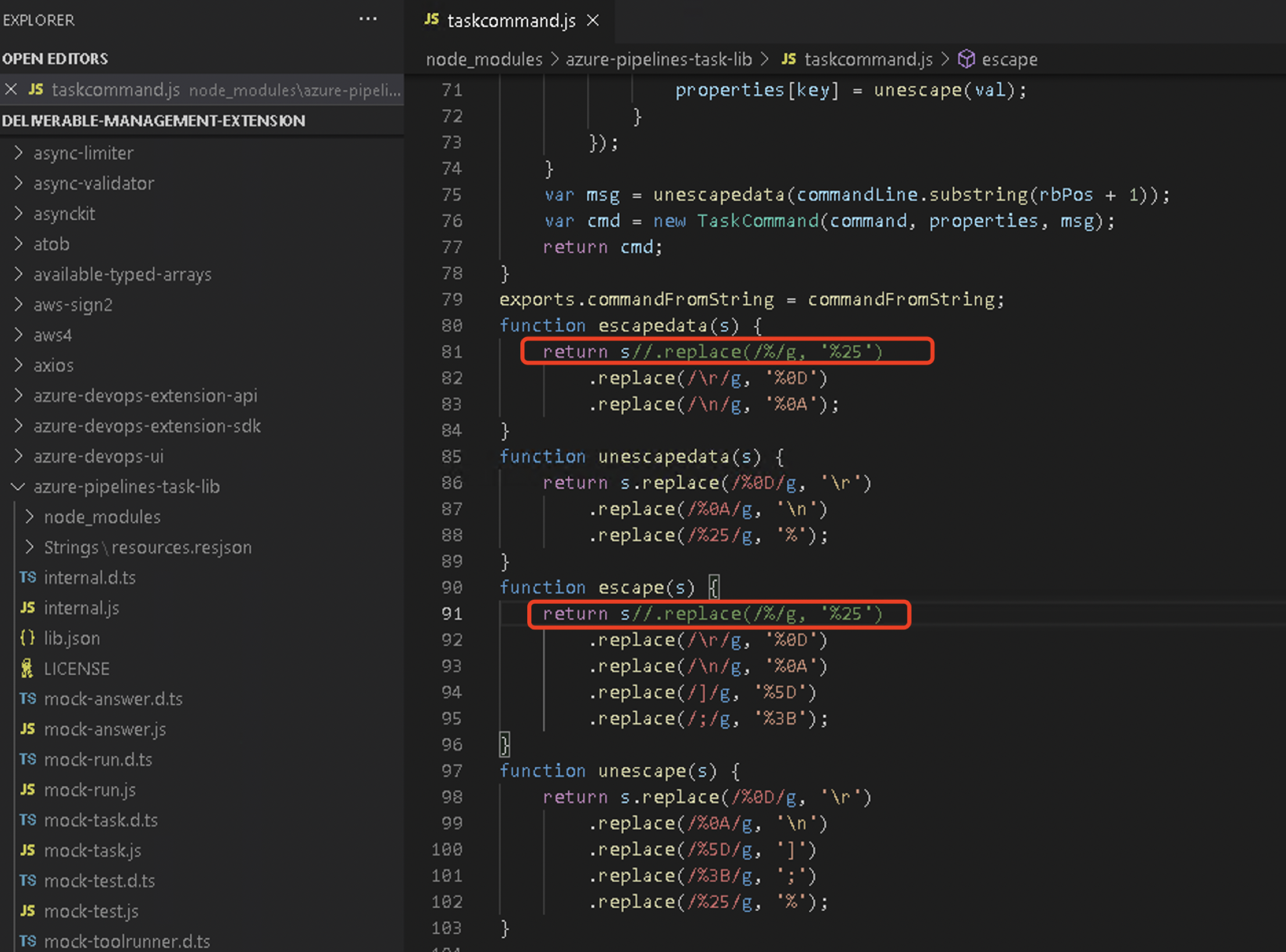Click 'exports.commandFromString = commandFromString;' line
The width and height of the screenshot is (1286, 952).
(x=752, y=299)
